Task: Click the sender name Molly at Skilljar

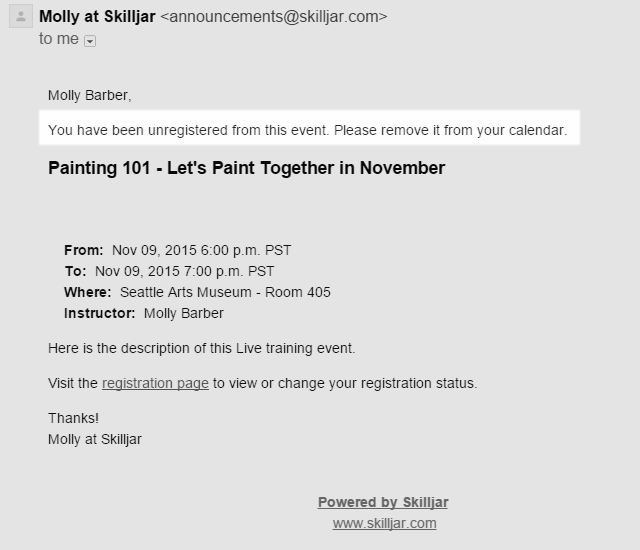Action: (x=97, y=16)
